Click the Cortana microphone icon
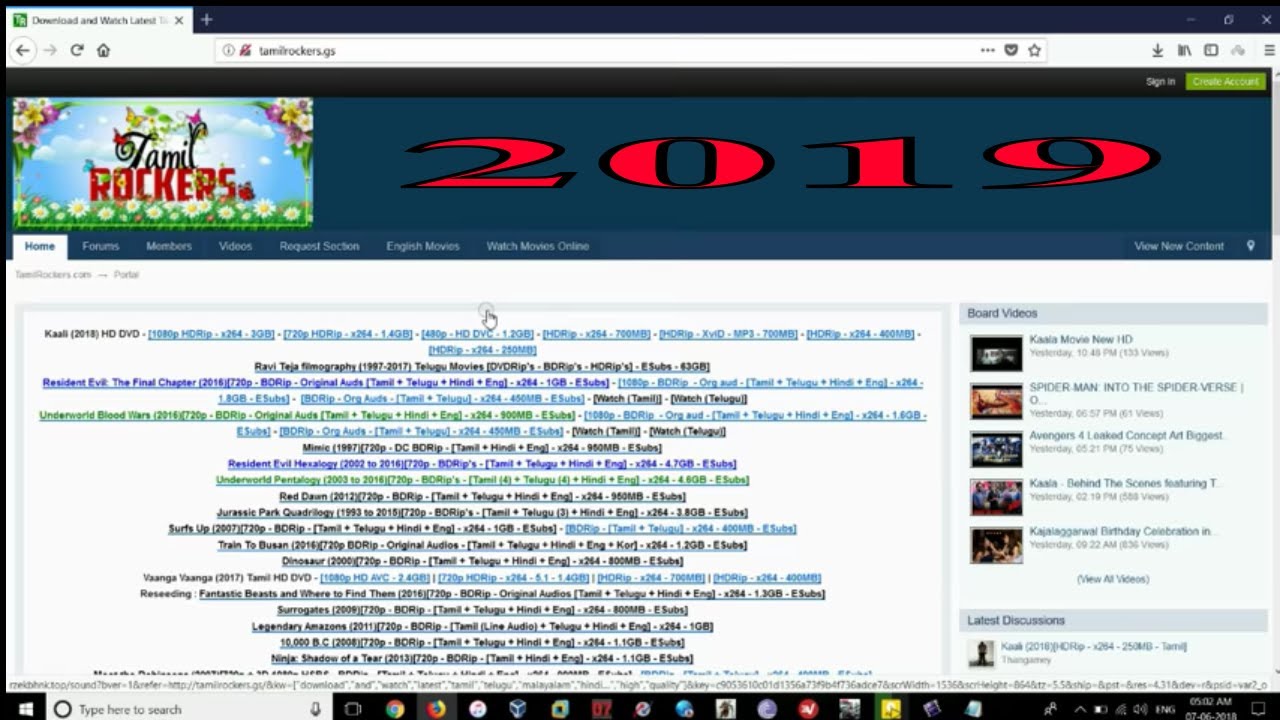The width and height of the screenshot is (1280, 720). [x=316, y=709]
